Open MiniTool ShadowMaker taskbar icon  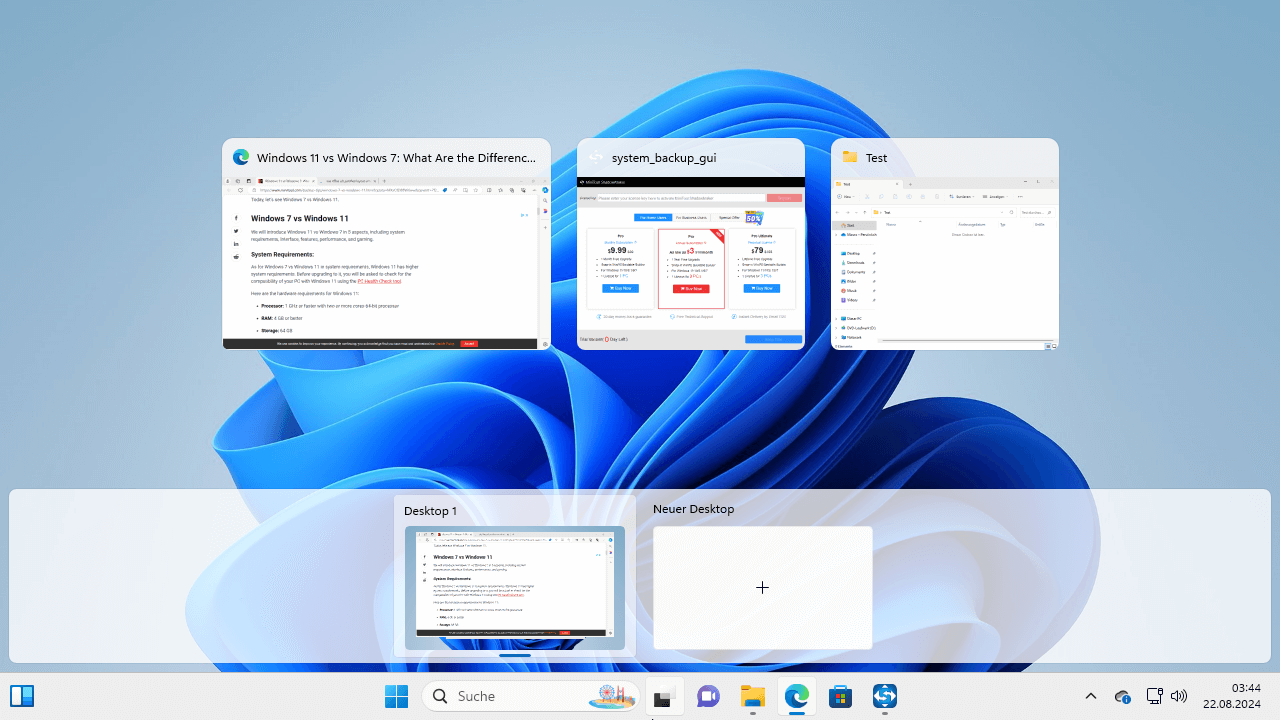(884, 696)
